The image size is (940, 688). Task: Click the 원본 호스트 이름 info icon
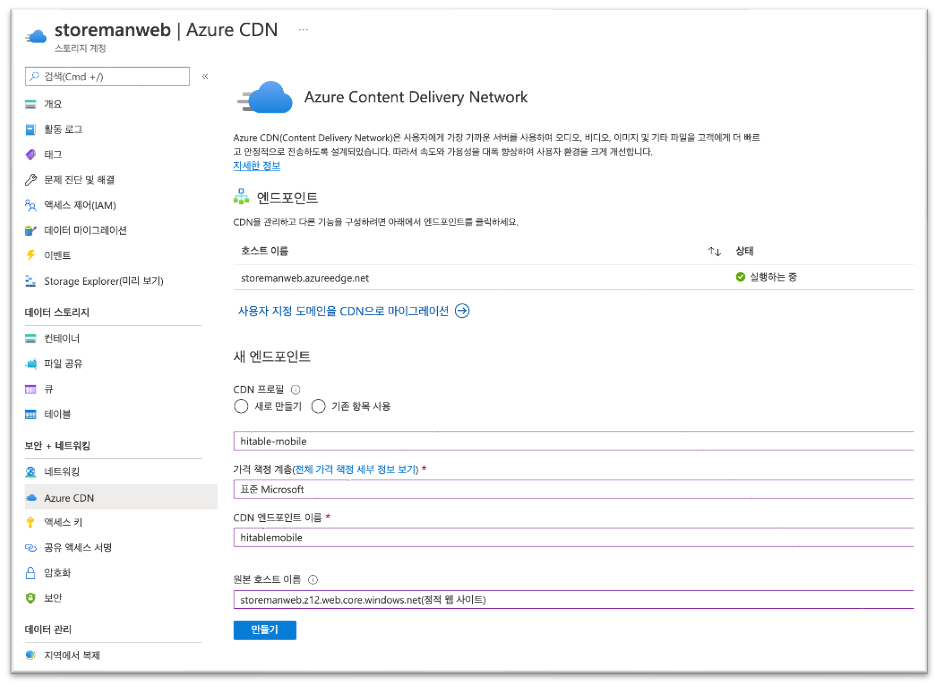coord(313,580)
